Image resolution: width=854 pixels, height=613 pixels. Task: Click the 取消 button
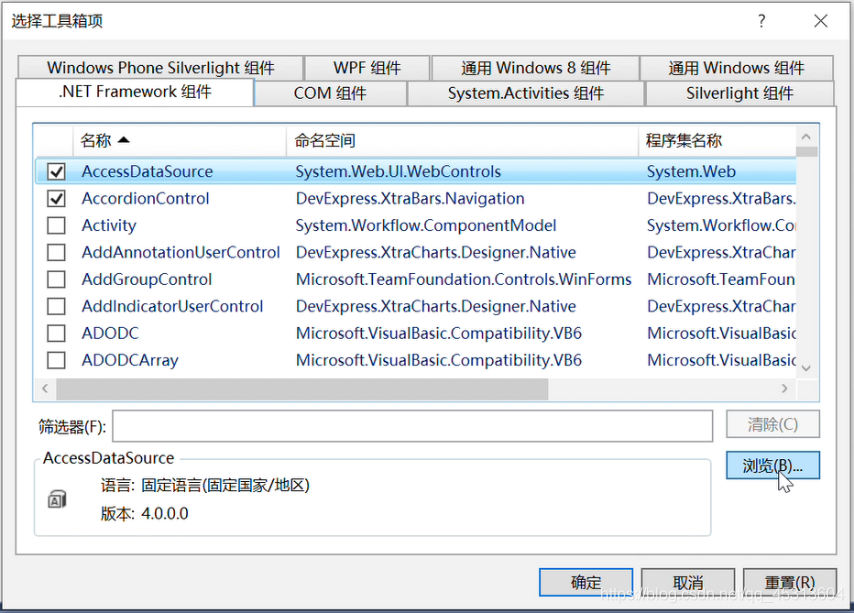(x=687, y=582)
